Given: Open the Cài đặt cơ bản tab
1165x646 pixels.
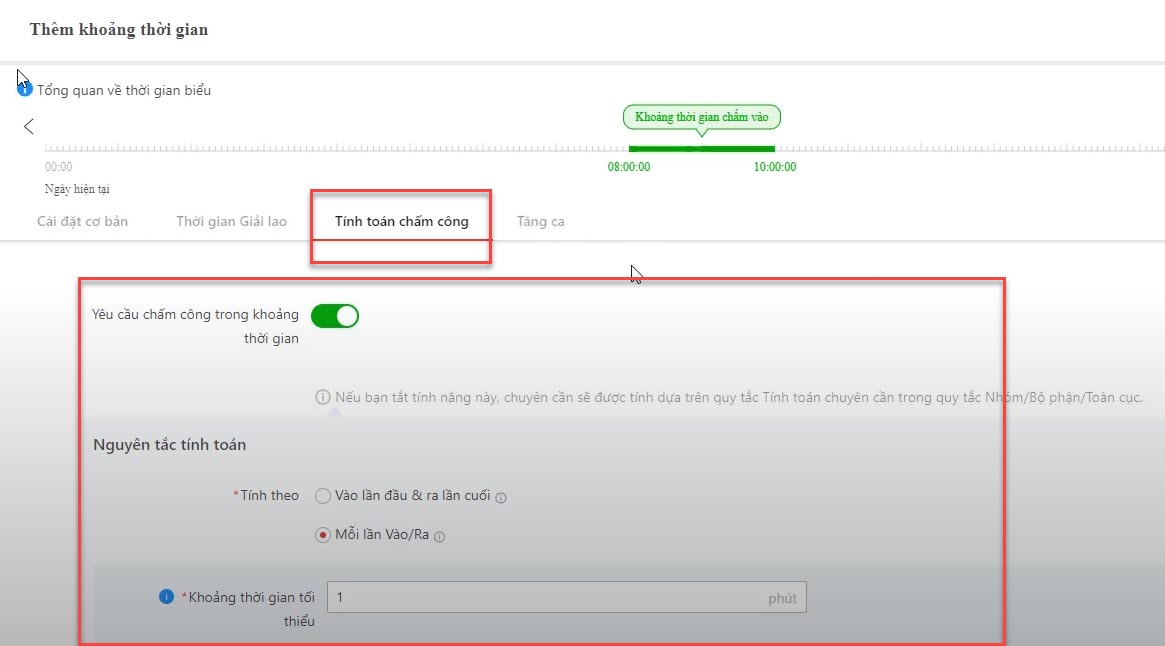Looking at the screenshot, I should (82, 221).
